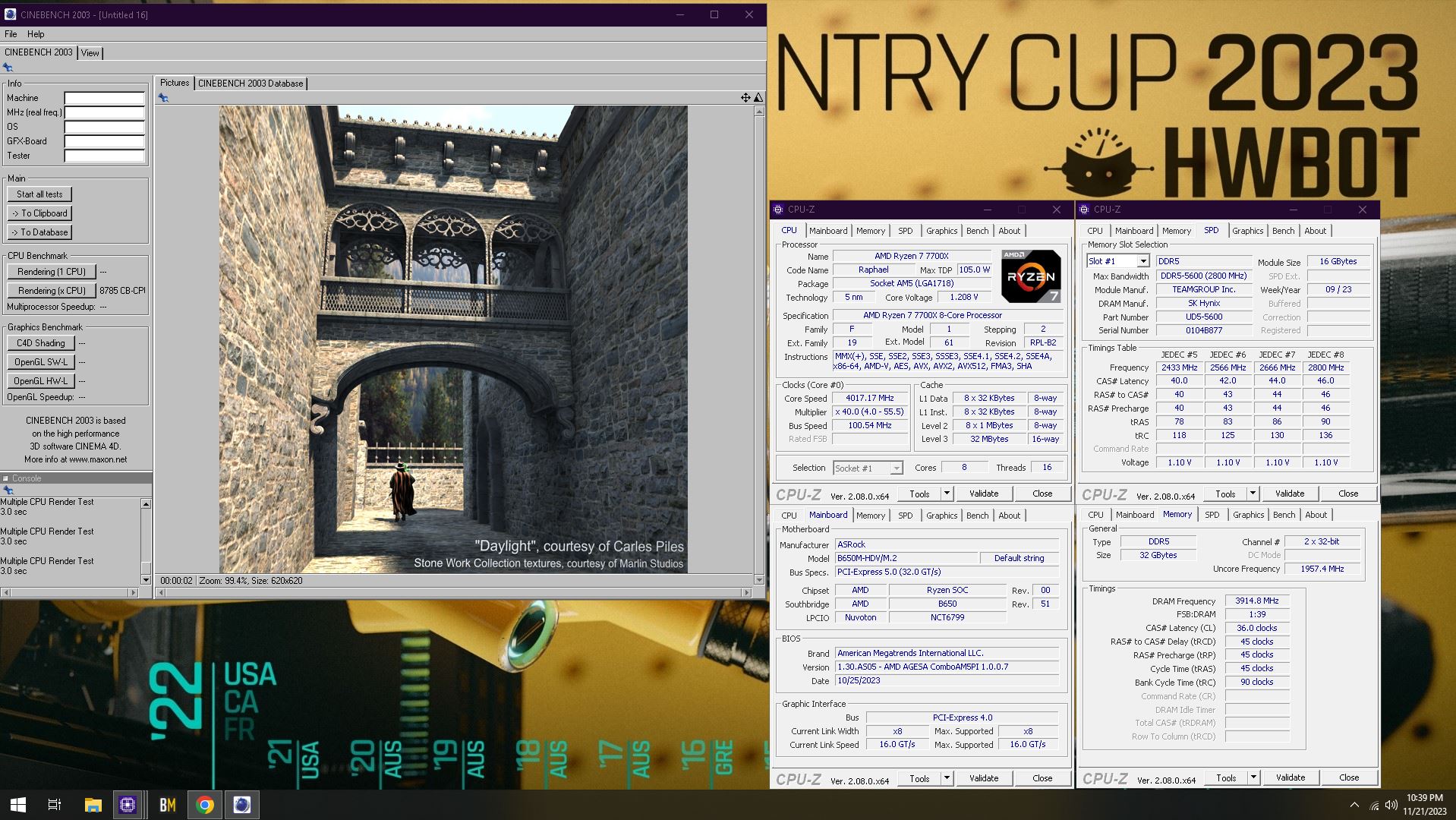Image resolution: width=1456 pixels, height=820 pixels.
Task: Click the move arrows icon above the picture
Action: coord(745,97)
